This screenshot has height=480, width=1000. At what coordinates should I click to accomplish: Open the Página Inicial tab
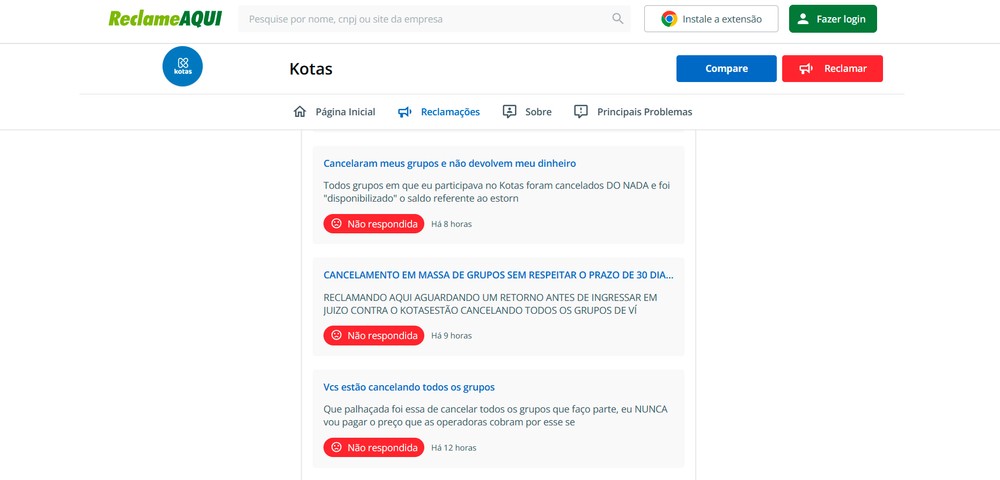334,112
